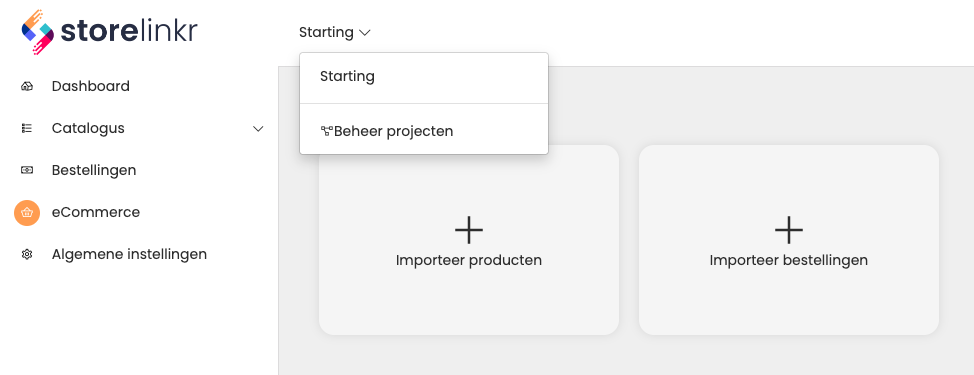Click the plus icon for Importeer bestellingen

[789, 230]
